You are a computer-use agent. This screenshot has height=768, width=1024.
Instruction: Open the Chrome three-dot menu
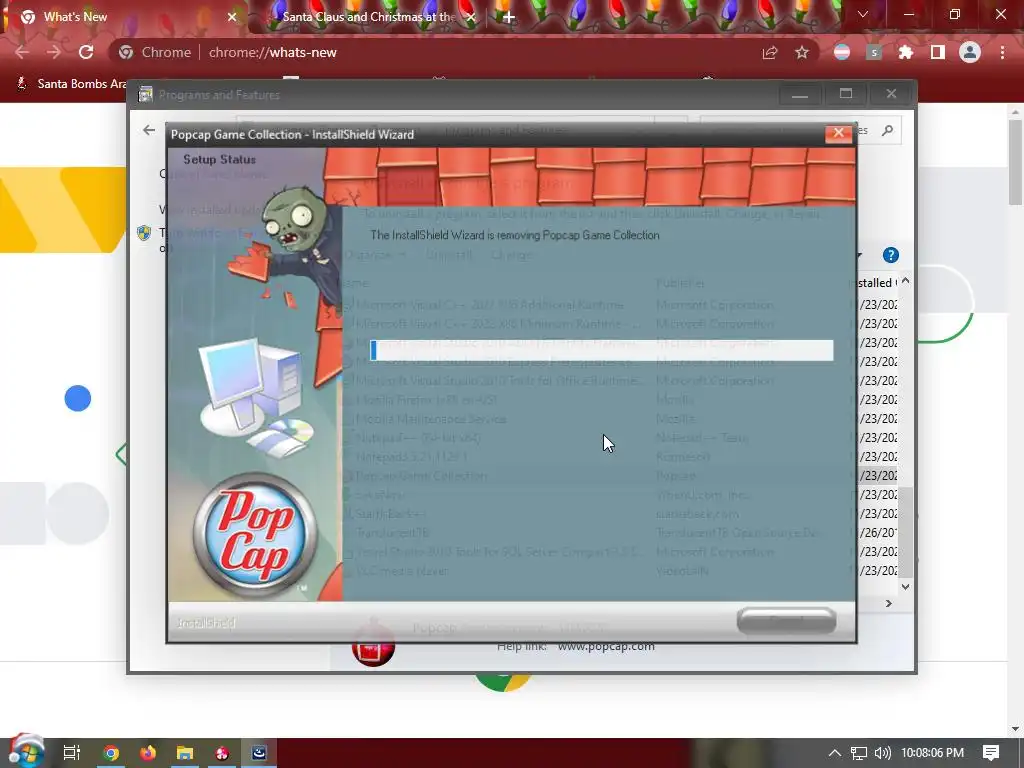click(x=1002, y=52)
